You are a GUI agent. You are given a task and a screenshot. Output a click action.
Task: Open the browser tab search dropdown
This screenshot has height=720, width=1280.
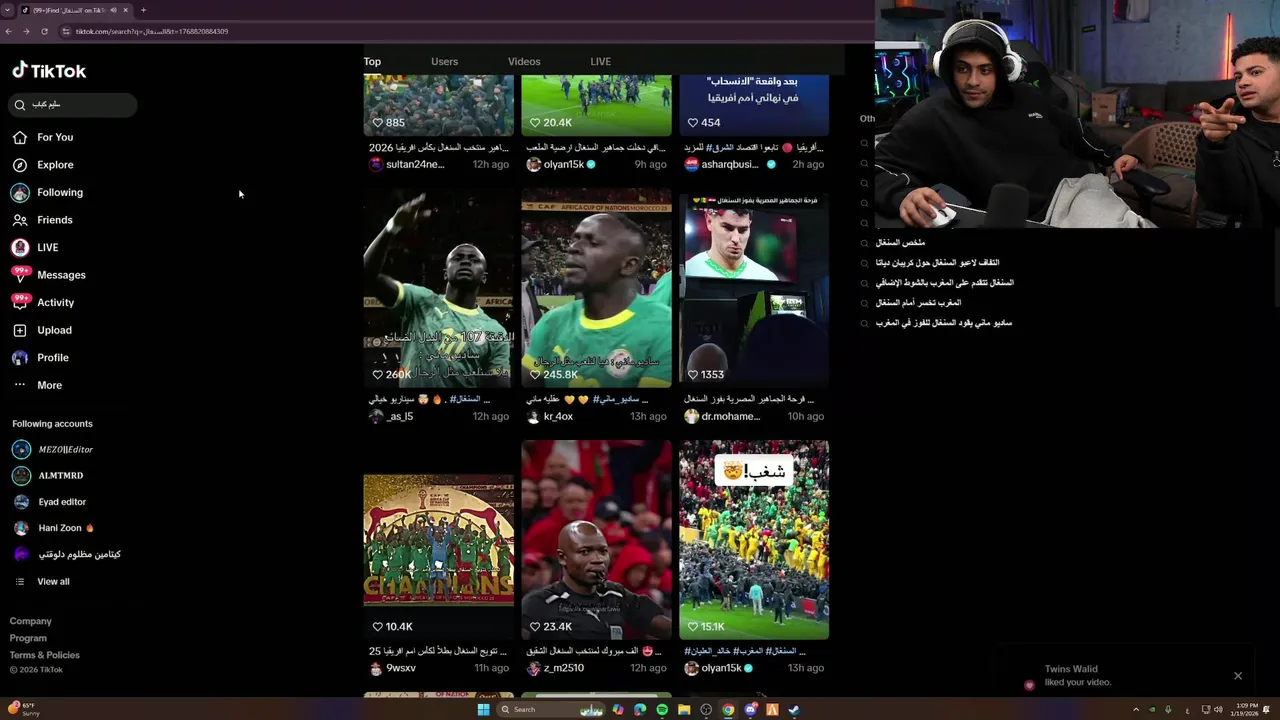[x=8, y=10]
